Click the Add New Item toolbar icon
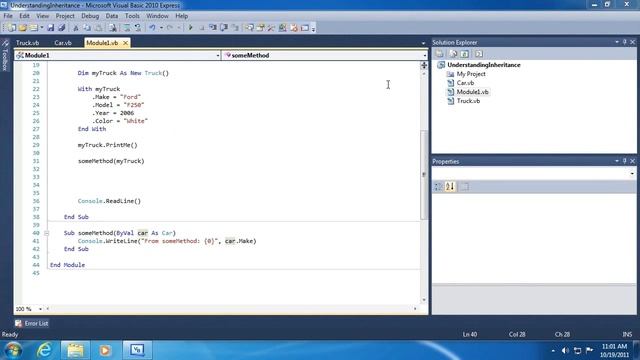 pos(34,28)
